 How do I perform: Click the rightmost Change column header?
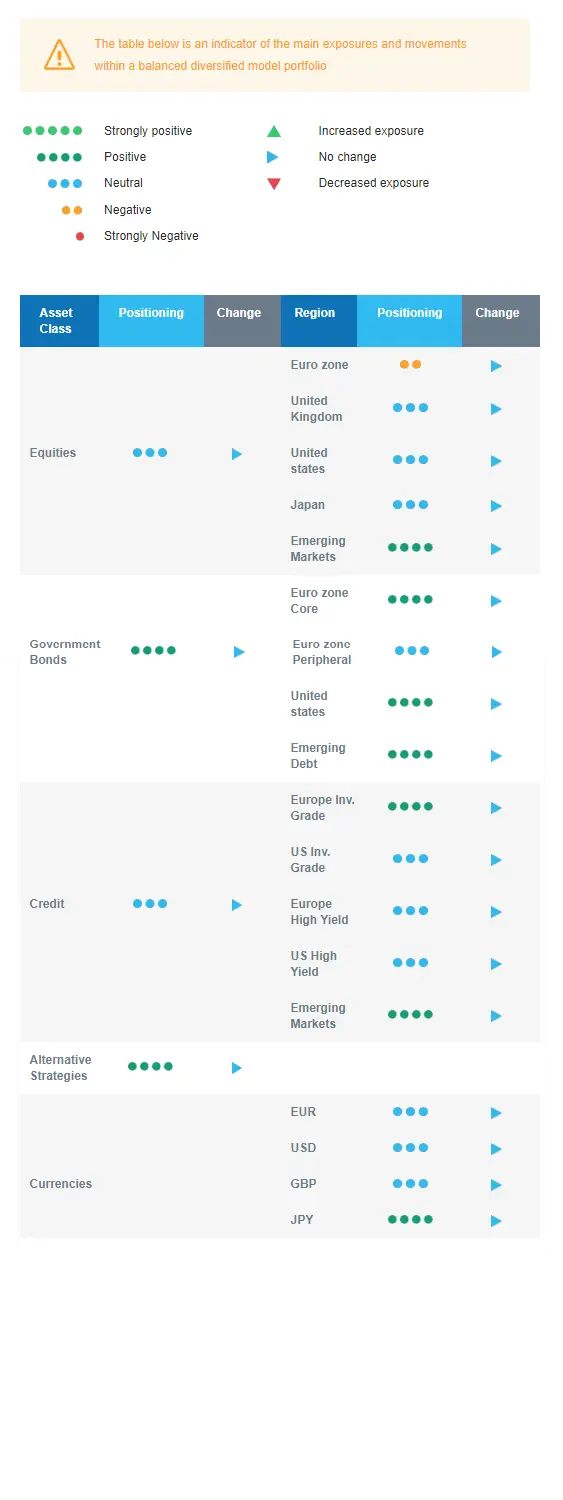pyautogui.click(x=501, y=321)
